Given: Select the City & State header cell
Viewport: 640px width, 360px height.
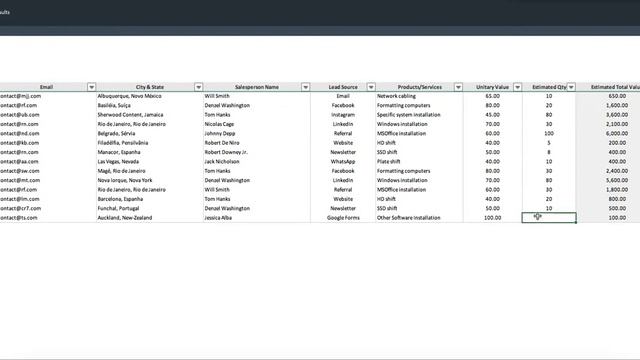Looking at the screenshot, I should click(150, 87).
